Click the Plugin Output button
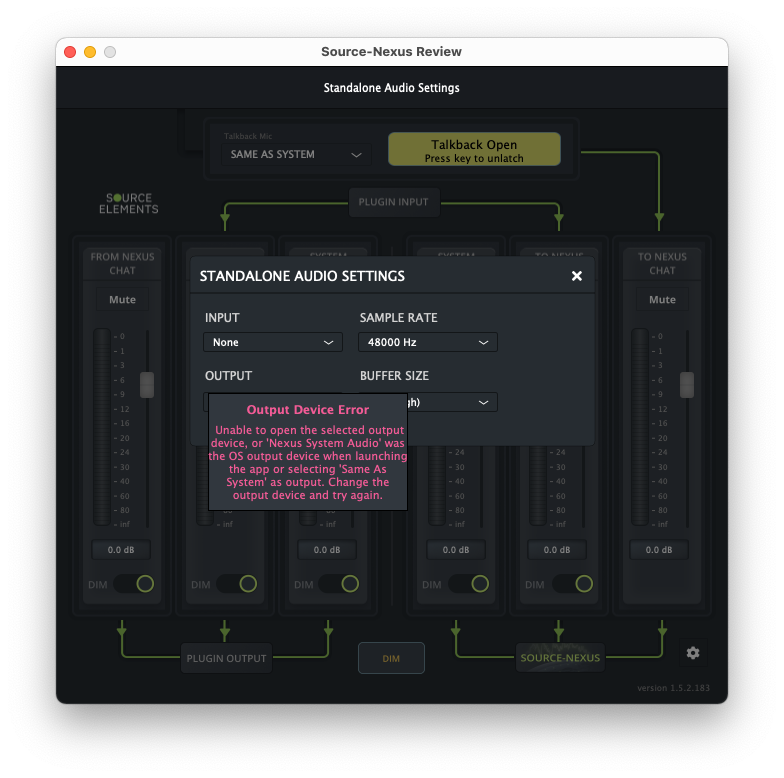784x778 pixels. click(227, 658)
